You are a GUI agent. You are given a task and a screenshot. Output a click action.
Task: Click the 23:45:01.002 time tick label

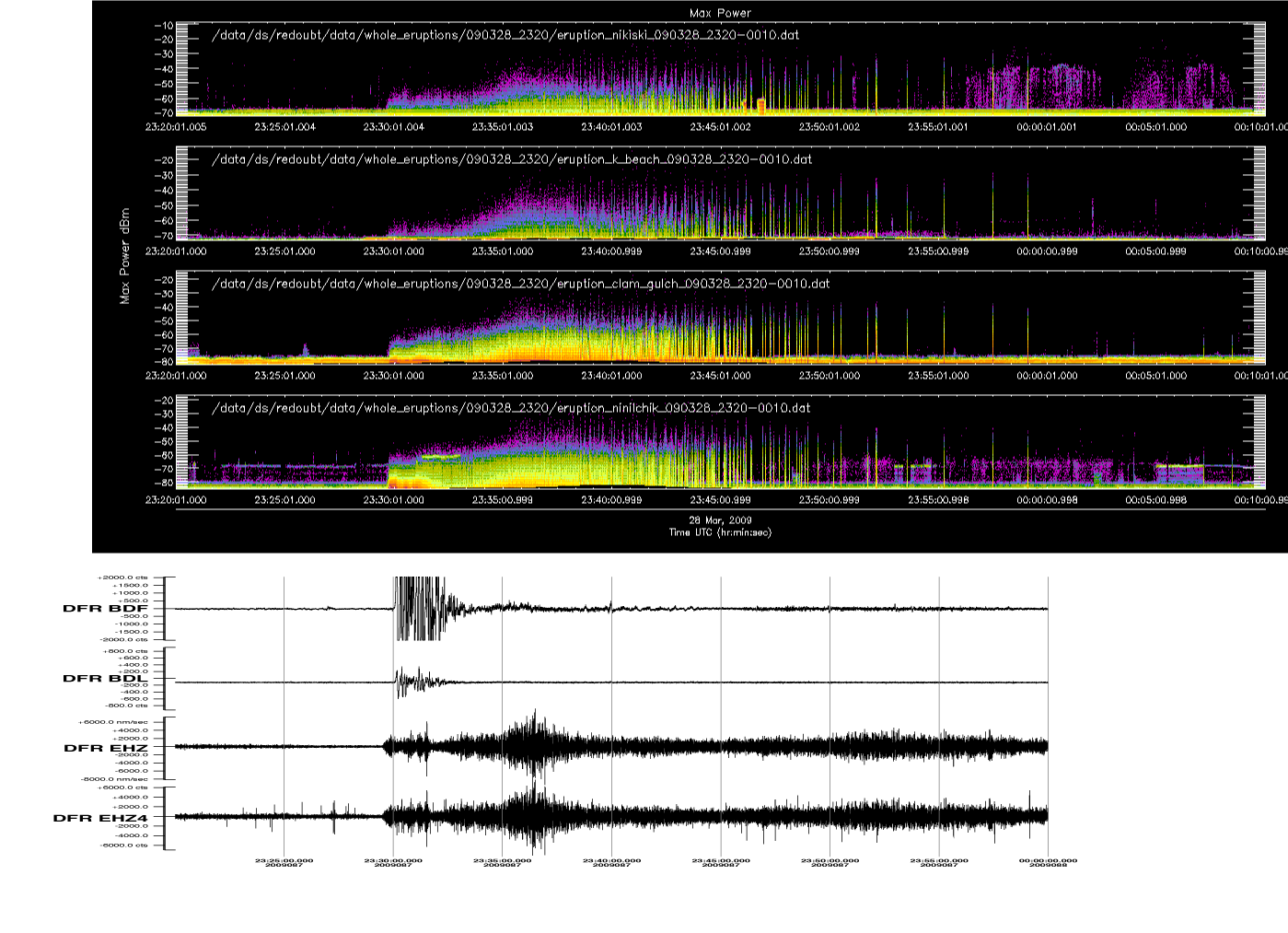(x=720, y=127)
